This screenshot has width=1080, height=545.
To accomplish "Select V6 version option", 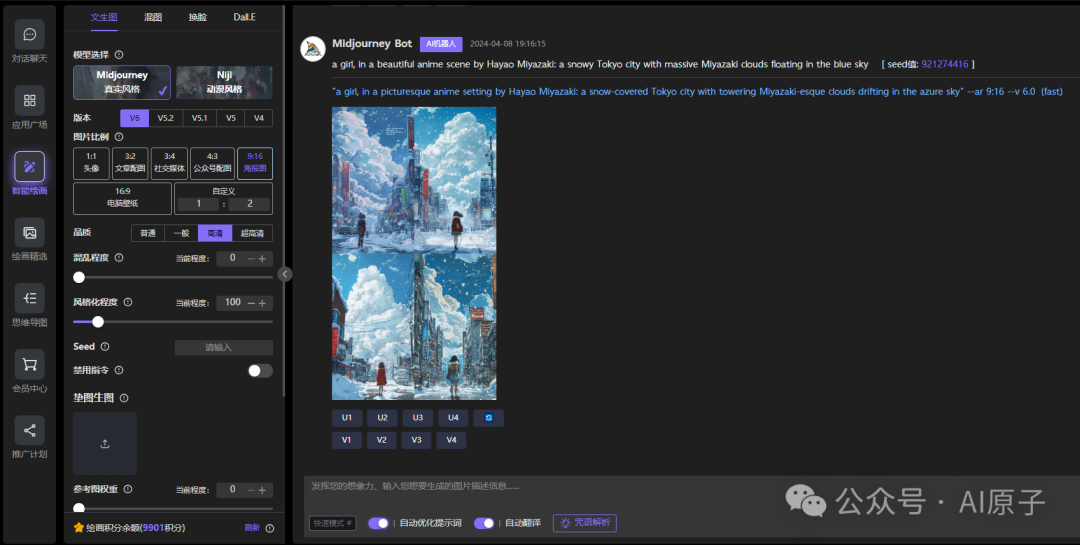I will pos(134,118).
